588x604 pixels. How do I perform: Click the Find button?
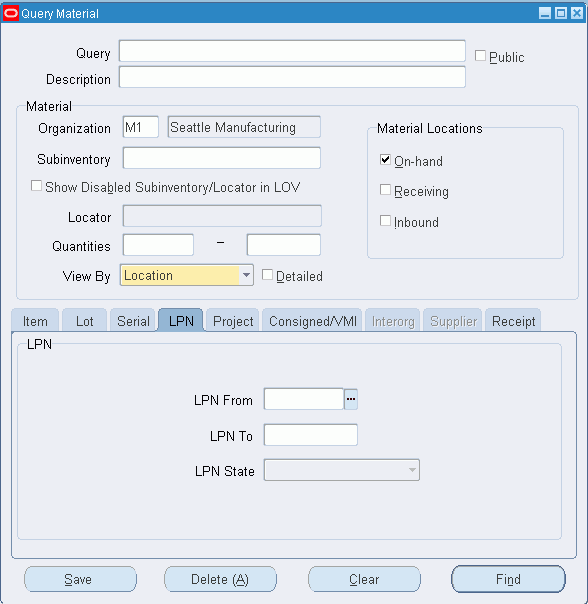[x=508, y=579]
